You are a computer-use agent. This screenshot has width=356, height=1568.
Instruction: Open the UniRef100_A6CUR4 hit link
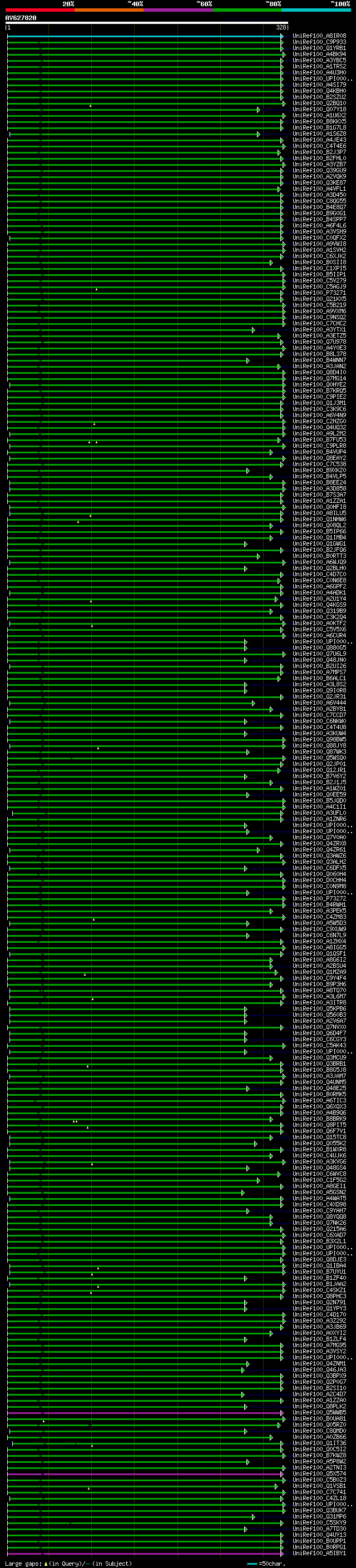[x=319, y=635]
